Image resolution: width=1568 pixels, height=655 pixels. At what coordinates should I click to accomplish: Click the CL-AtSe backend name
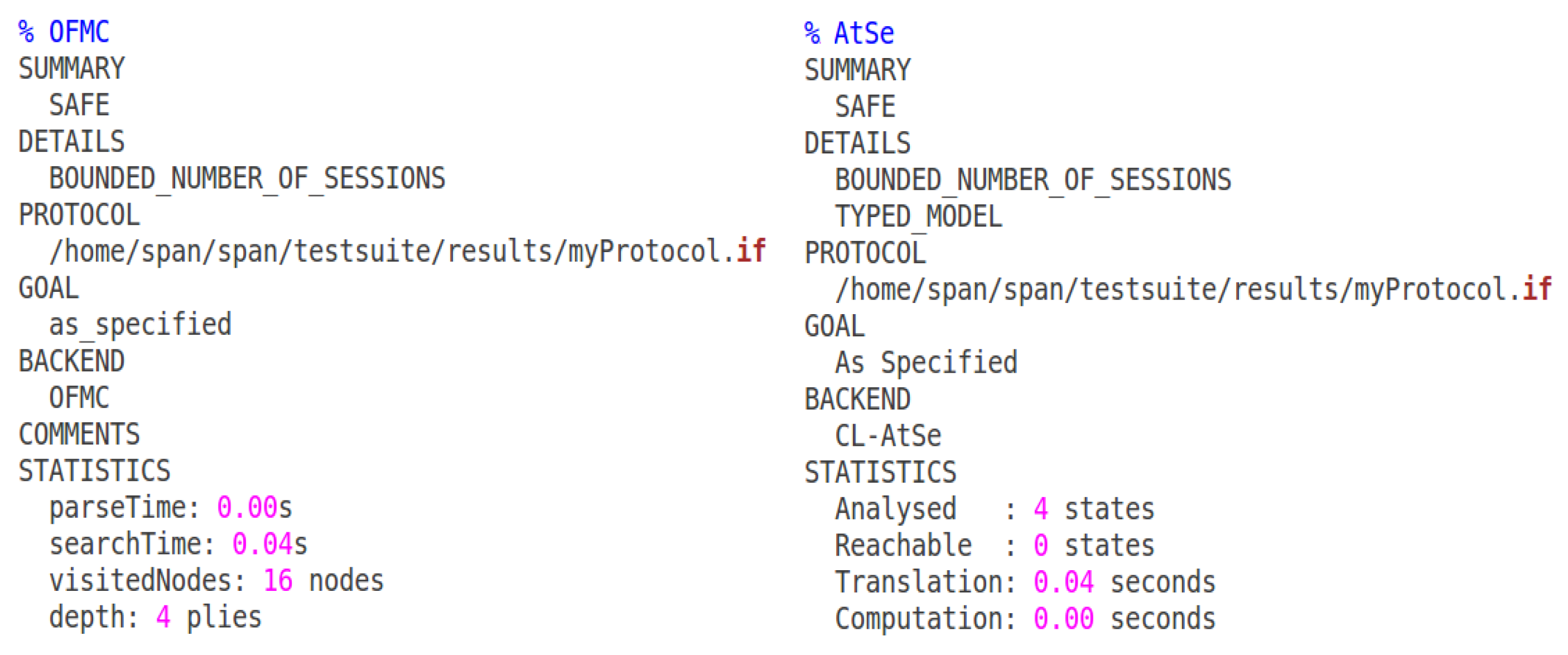click(x=888, y=436)
